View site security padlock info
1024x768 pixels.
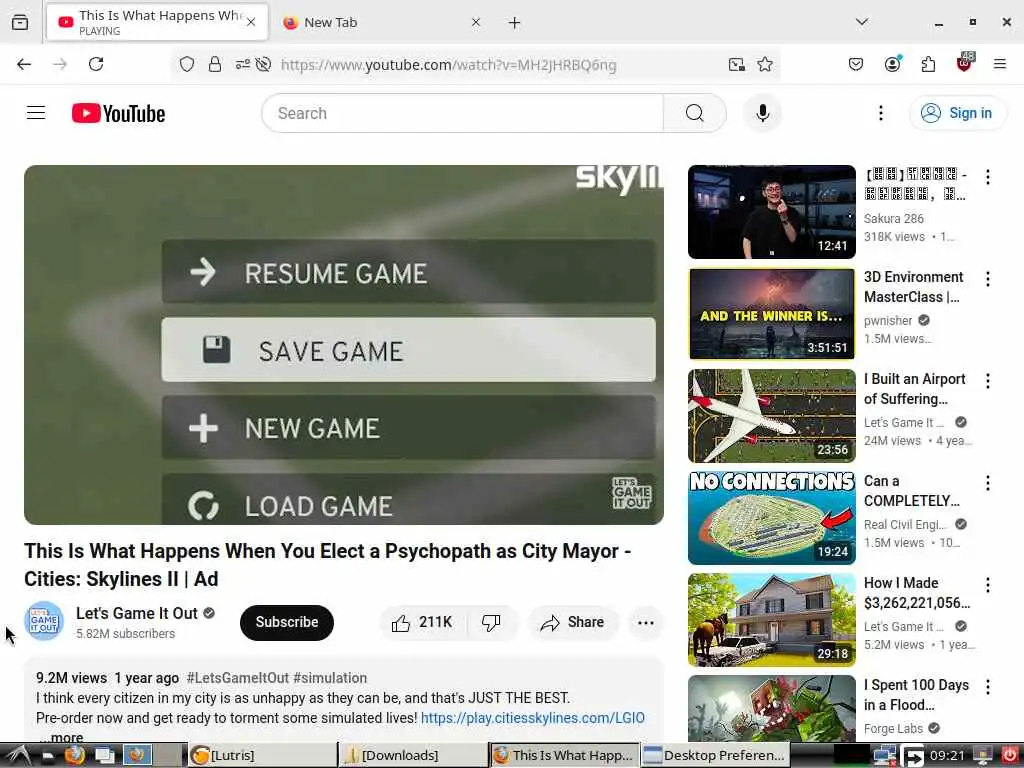click(x=214, y=64)
